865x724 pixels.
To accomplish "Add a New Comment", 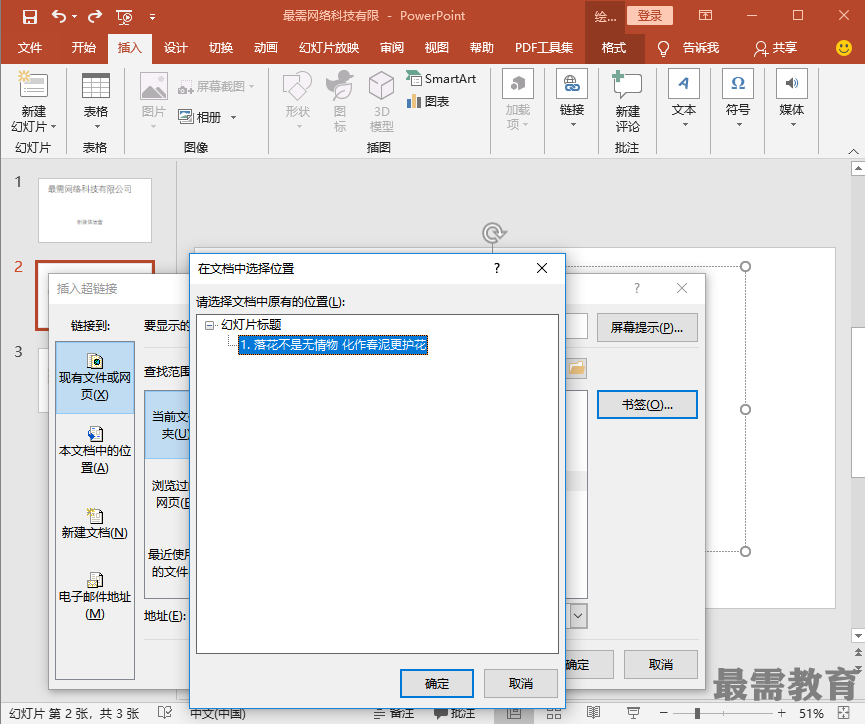I will click(x=627, y=102).
